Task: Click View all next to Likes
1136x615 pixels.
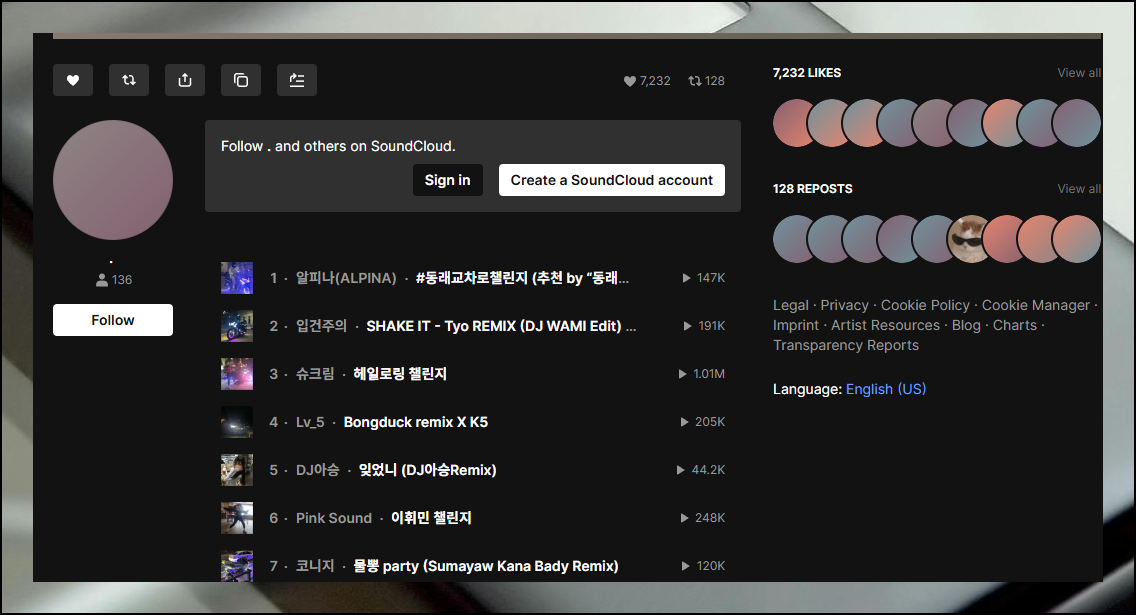Action: pos(1079,73)
